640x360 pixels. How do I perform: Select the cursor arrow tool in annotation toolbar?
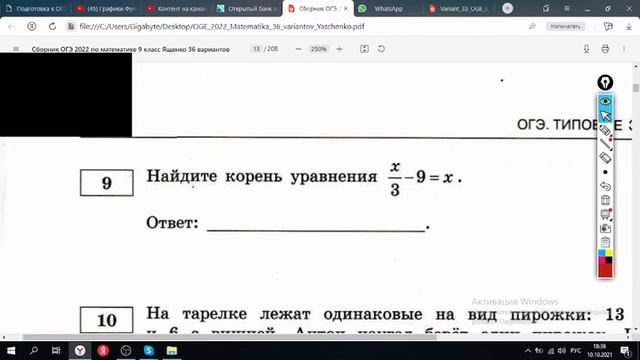pos(605,116)
